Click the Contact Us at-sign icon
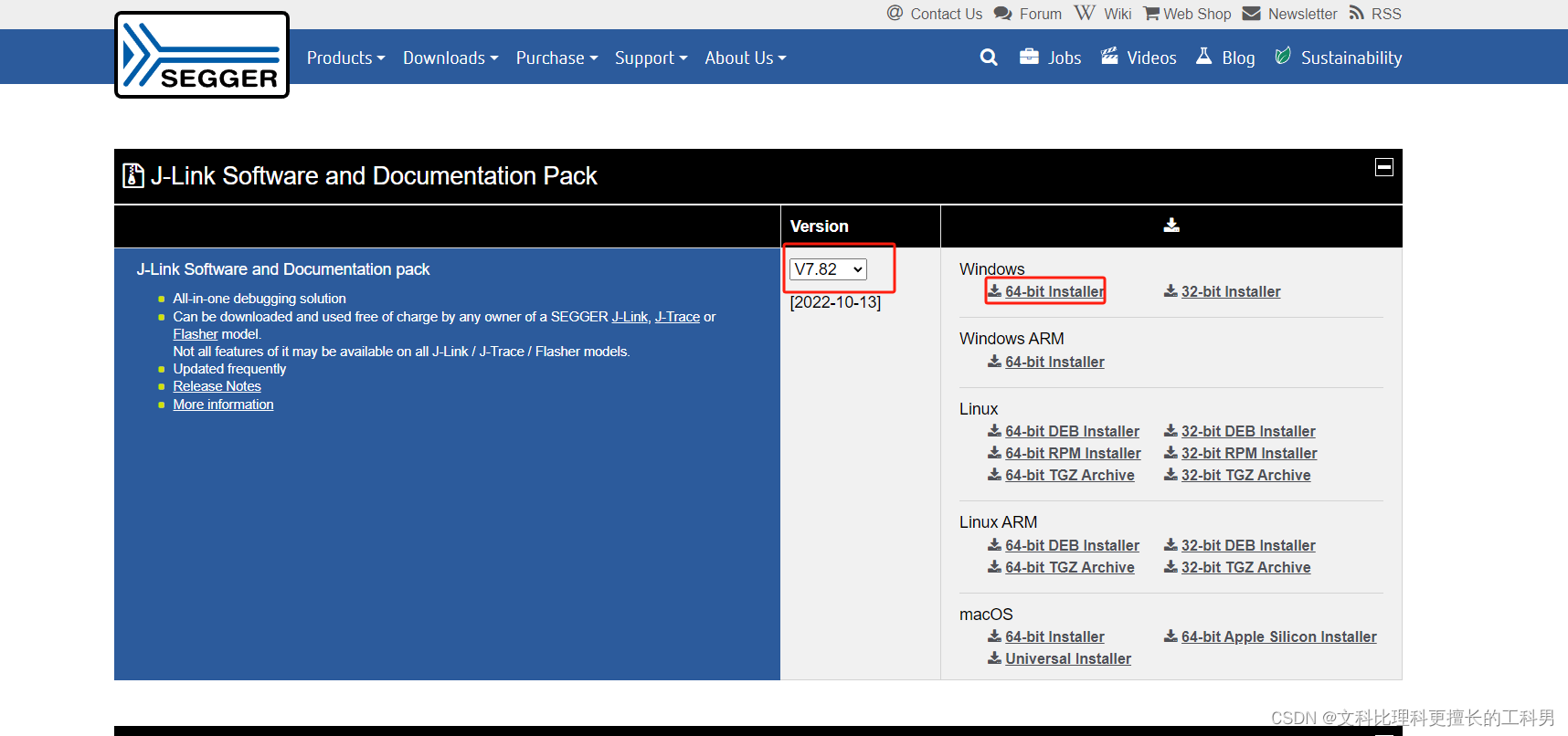The width and height of the screenshot is (1568, 736). pyautogui.click(x=895, y=13)
